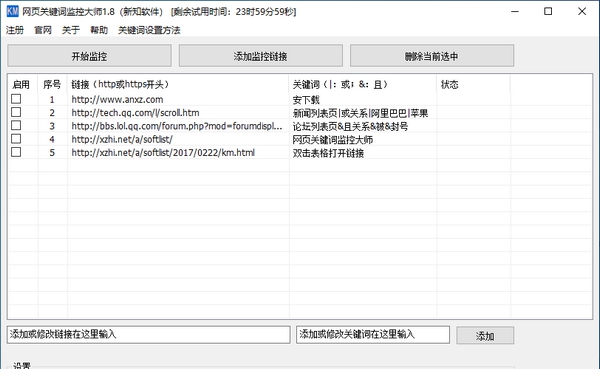Minimize the window
Viewport: 600px width, 369px height.
click(515, 11)
